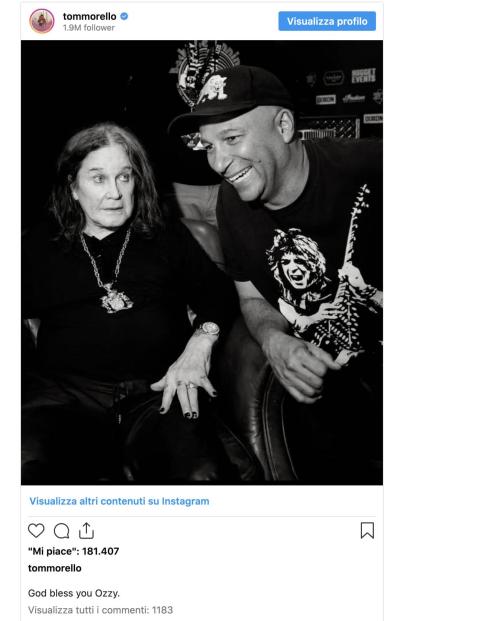This screenshot has height=621, width=503.
Task: Click the Visualizza profilo button
Action: point(327,21)
